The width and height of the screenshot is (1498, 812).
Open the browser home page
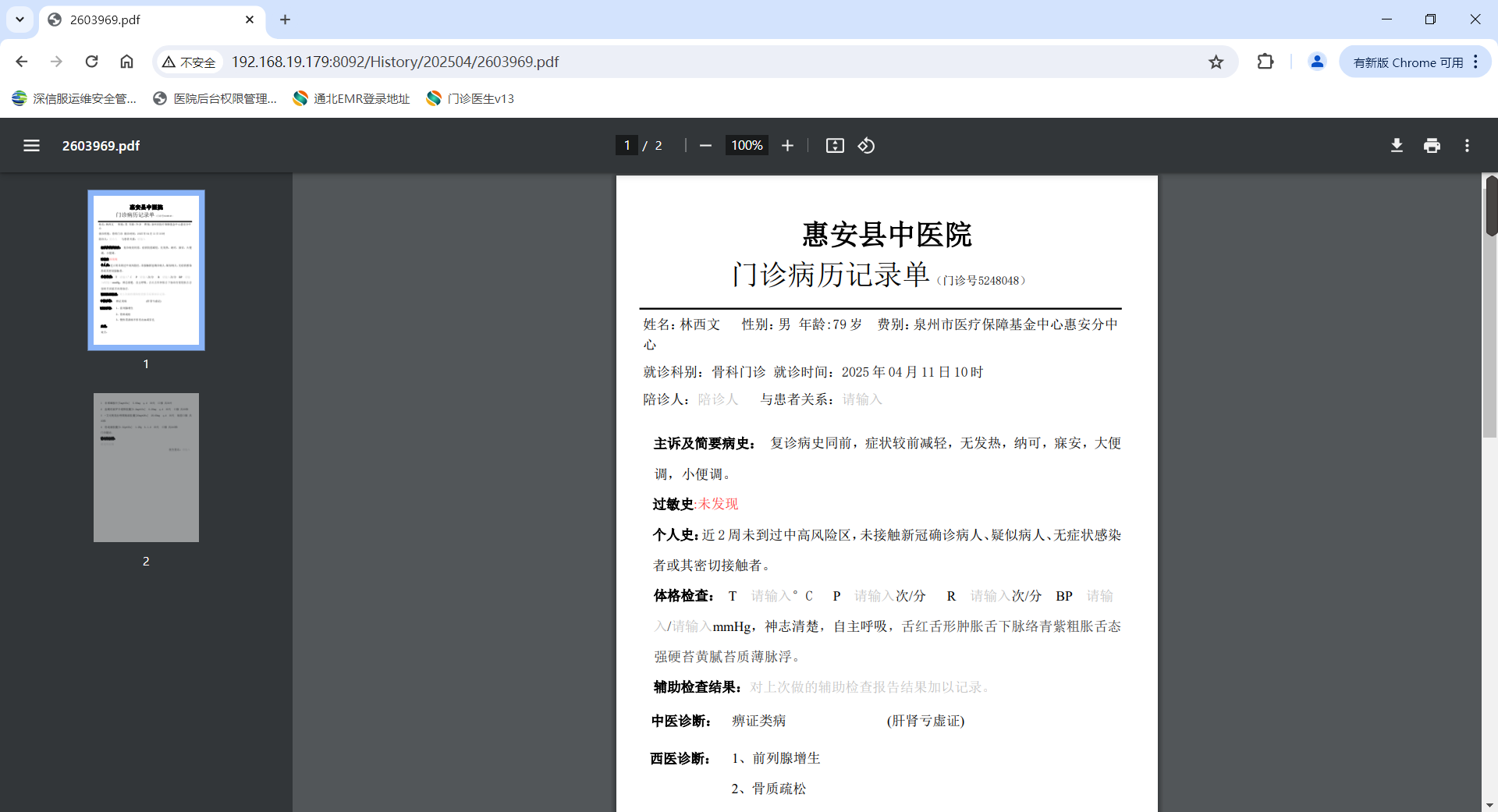point(126,62)
